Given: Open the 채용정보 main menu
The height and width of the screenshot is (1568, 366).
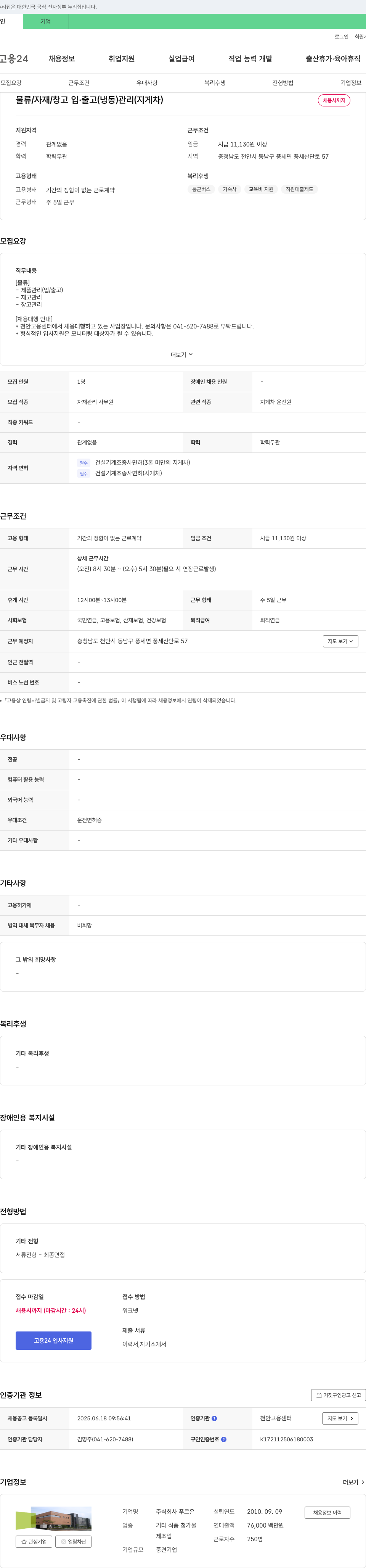Looking at the screenshot, I should [x=61, y=58].
